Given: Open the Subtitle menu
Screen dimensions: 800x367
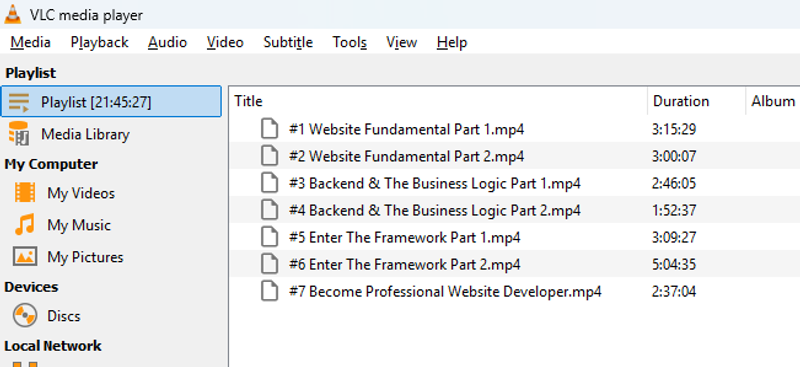Looking at the screenshot, I should (x=288, y=42).
